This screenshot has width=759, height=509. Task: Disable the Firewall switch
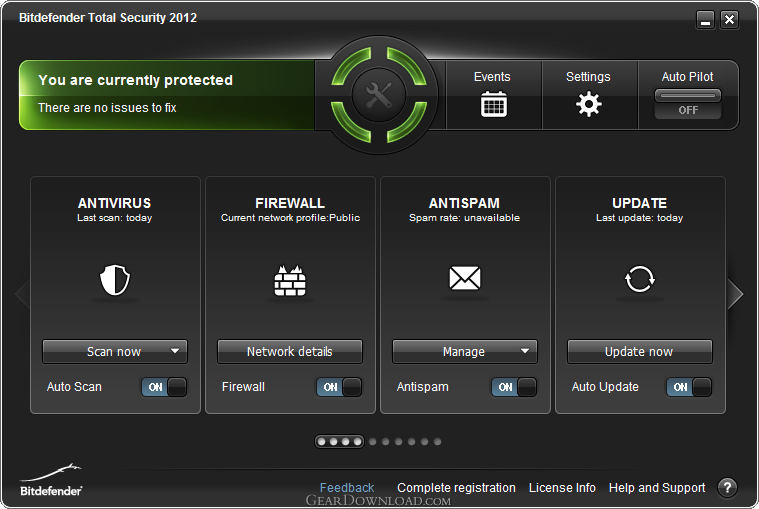pos(339,387)
